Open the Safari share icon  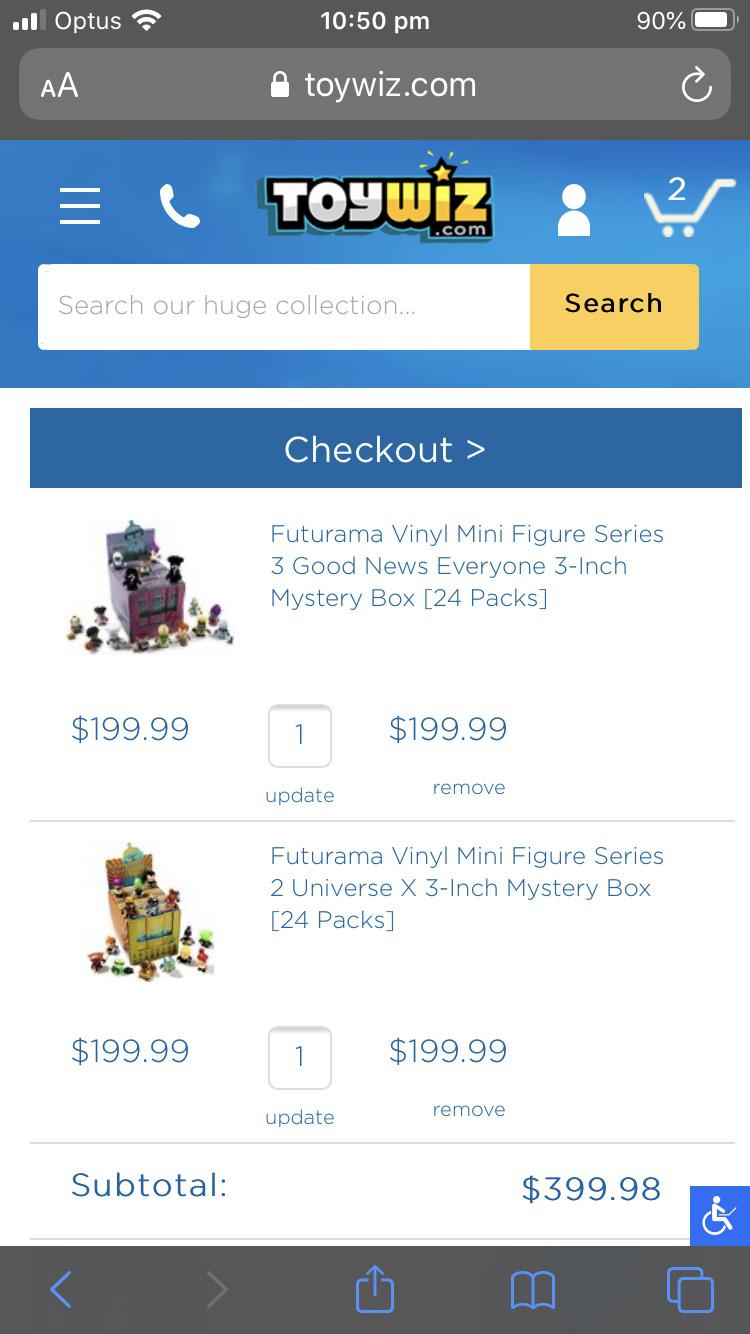374,1289
